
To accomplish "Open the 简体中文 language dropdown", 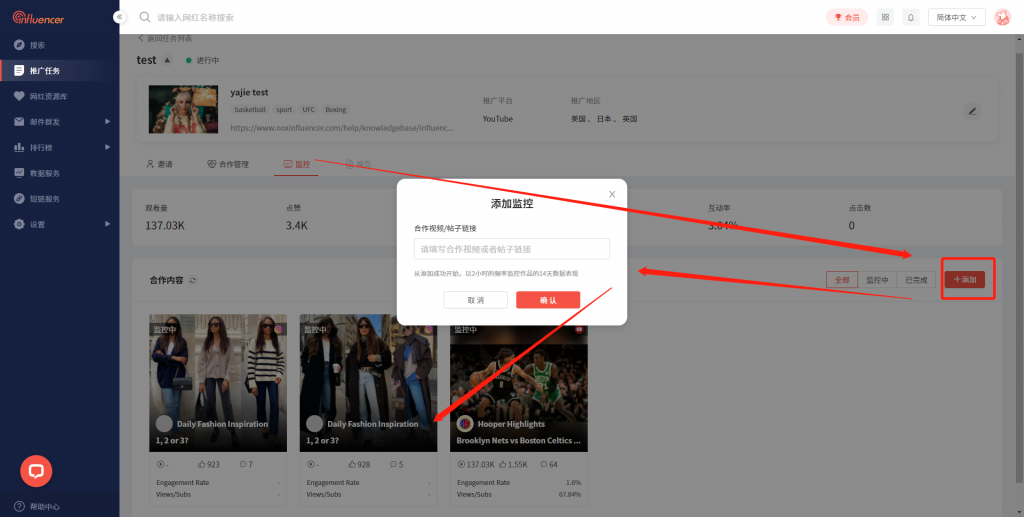I will [x=957, y=17].
